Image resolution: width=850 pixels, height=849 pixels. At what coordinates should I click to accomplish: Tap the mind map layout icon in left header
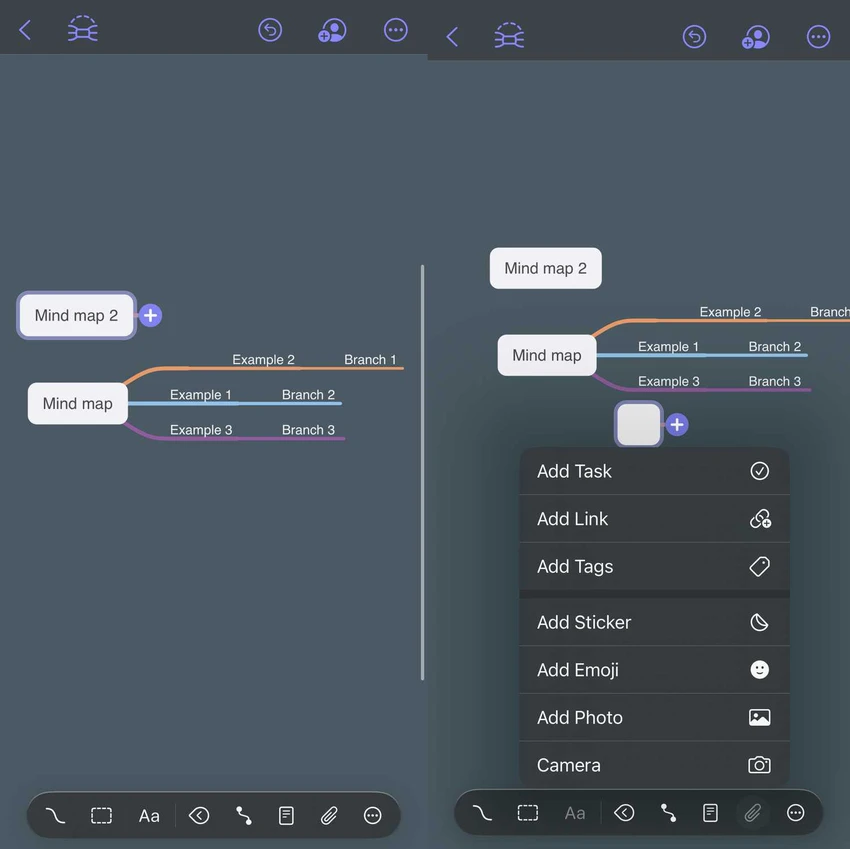point(82,29)
